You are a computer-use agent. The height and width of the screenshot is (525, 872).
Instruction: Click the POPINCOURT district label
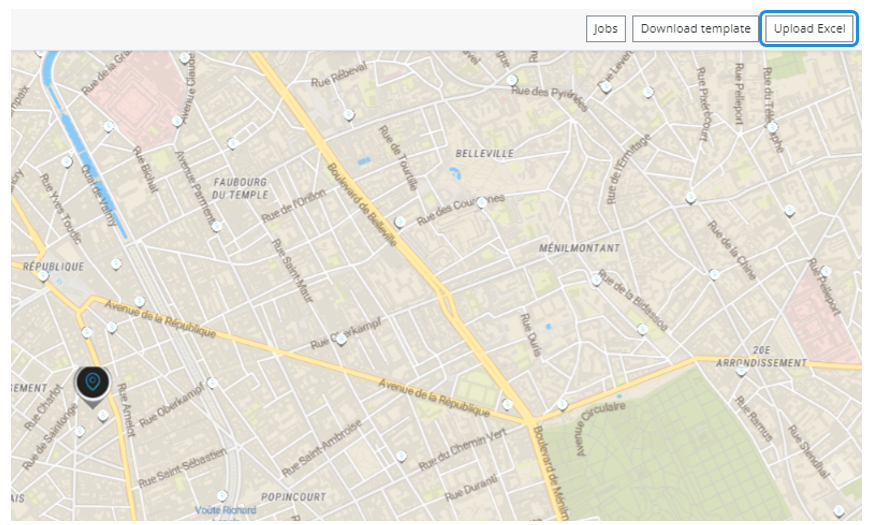(294, 497)
